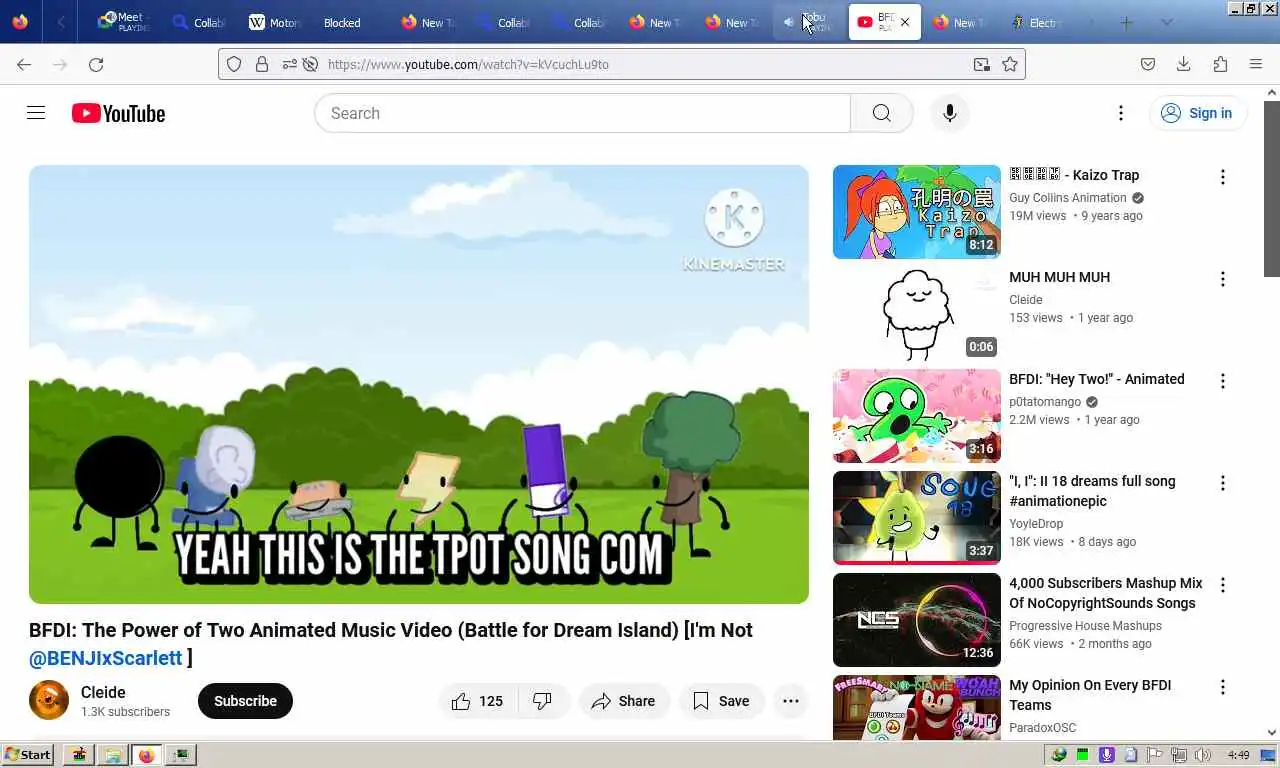This screenshot has width=1280, height=768.
Task: Open network tray icon
Action: pyautogui.click(x=1179, y=755)
